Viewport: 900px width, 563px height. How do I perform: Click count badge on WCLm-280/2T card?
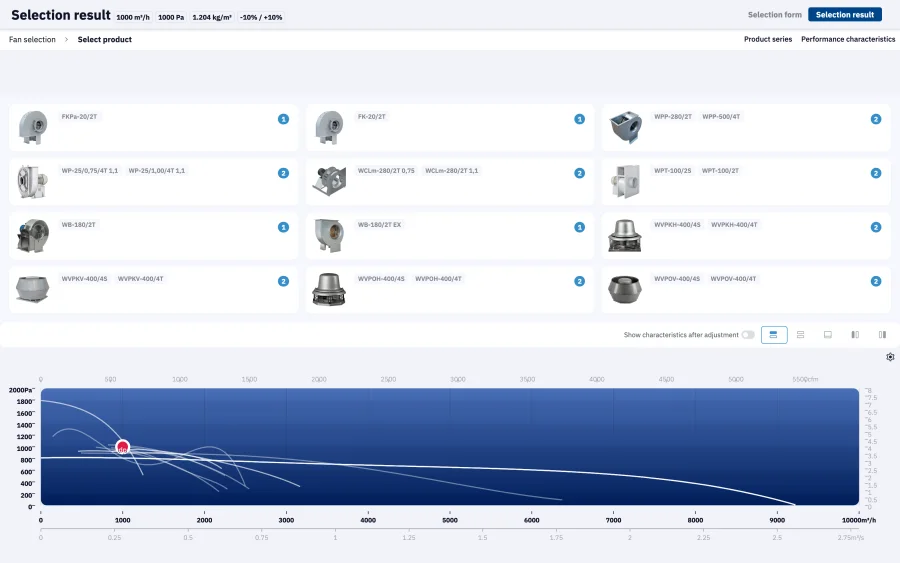click(580, 173)
